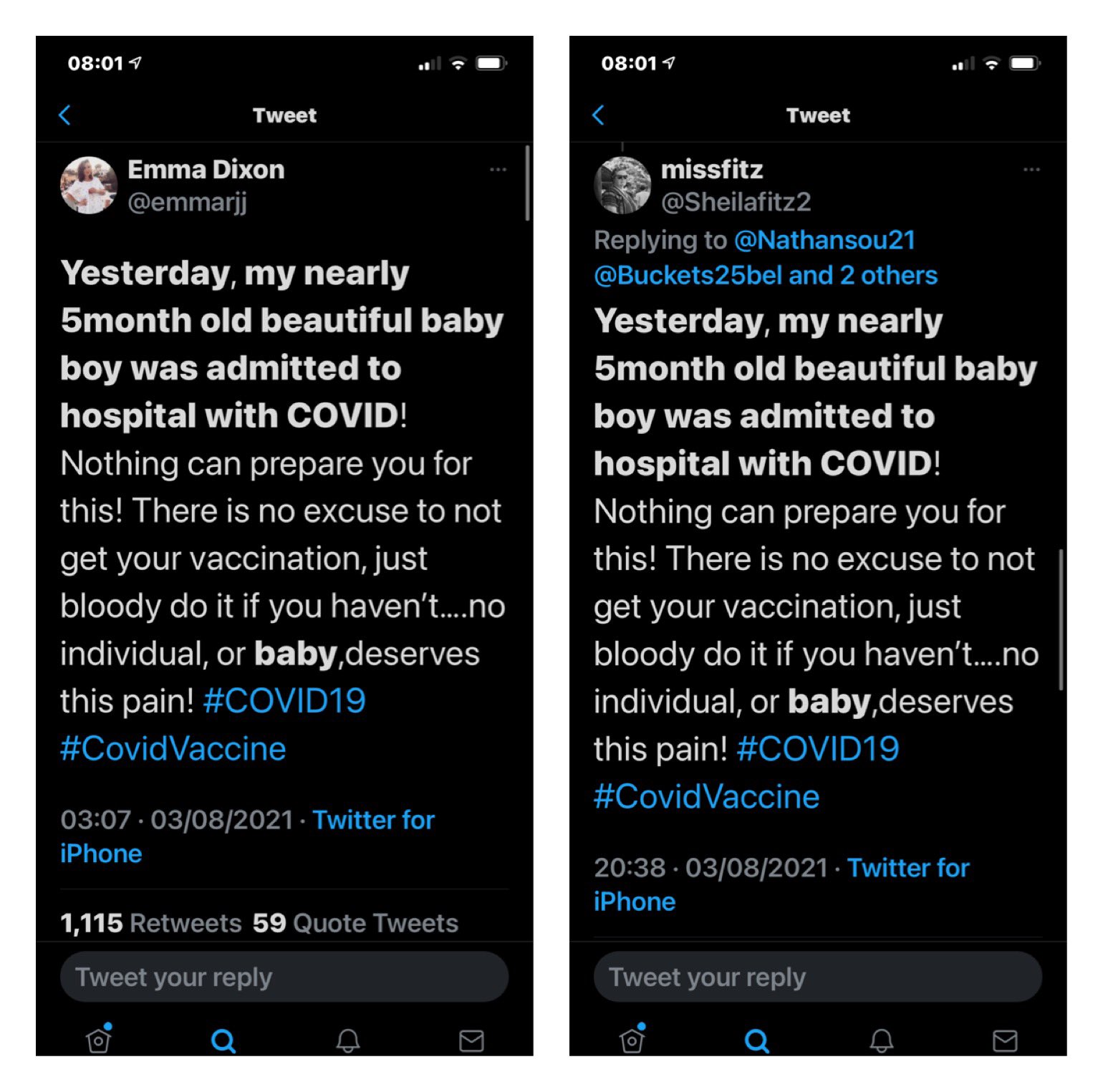Tap the back arrow in Emma Dixon's tweet view

(x=65, y=115)
